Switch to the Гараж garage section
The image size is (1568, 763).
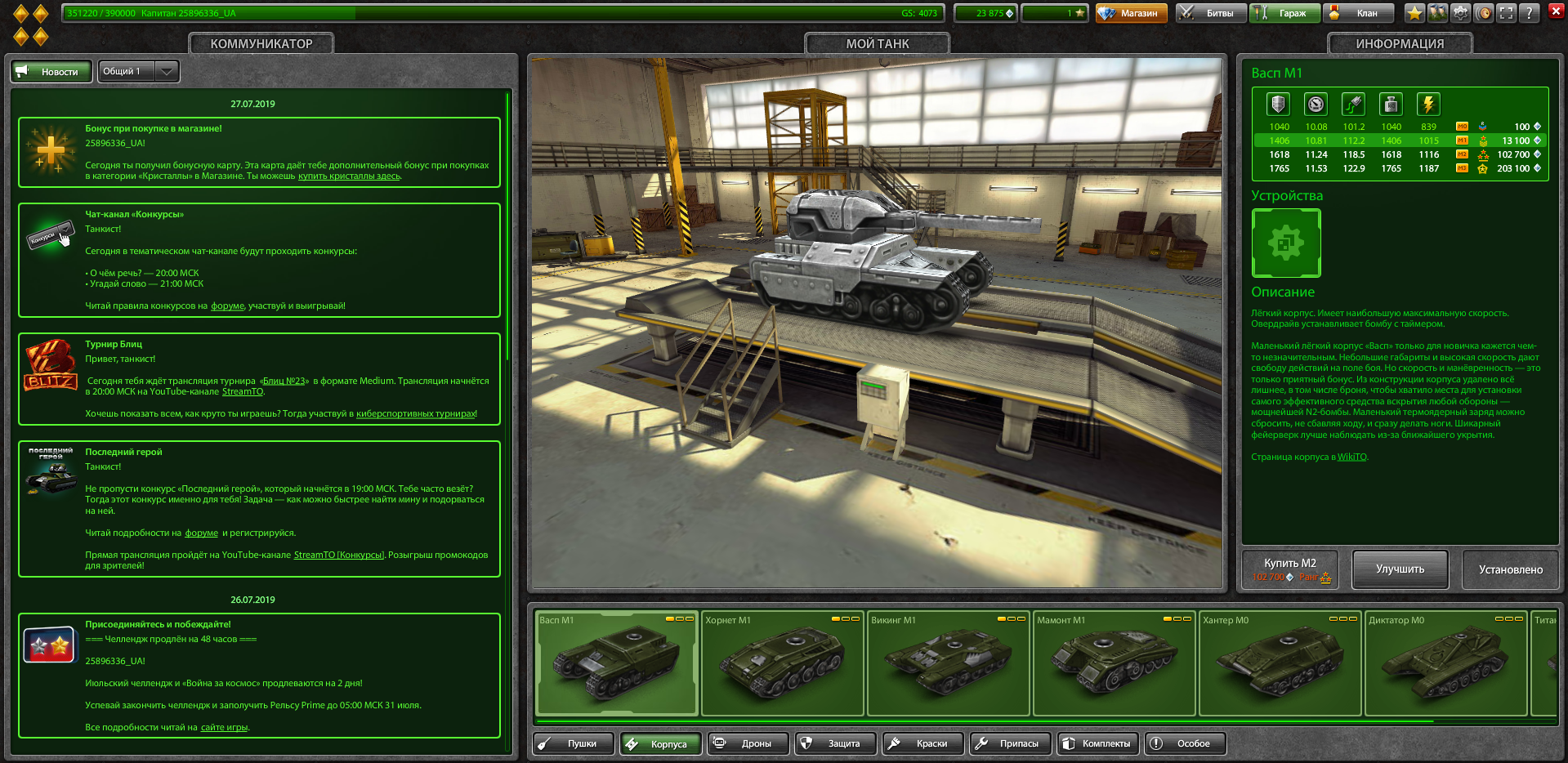point(1284,13)
